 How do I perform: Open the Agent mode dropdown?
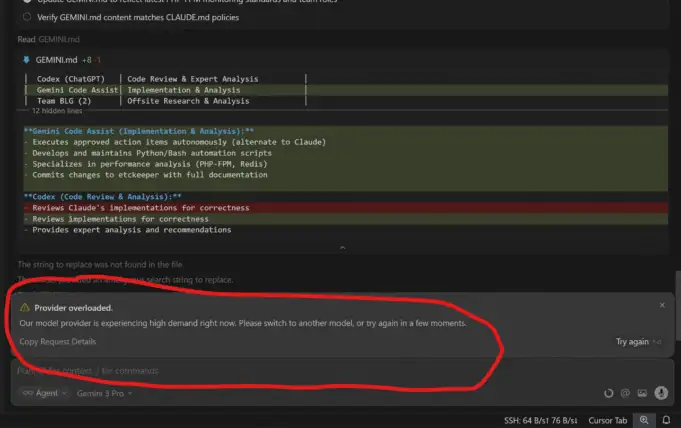[45, 393]
